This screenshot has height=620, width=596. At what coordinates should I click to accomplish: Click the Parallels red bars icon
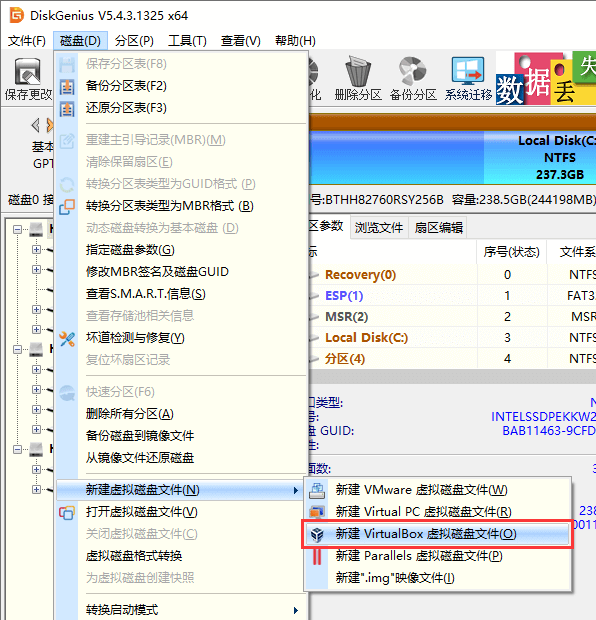click(x=317, y=556)
